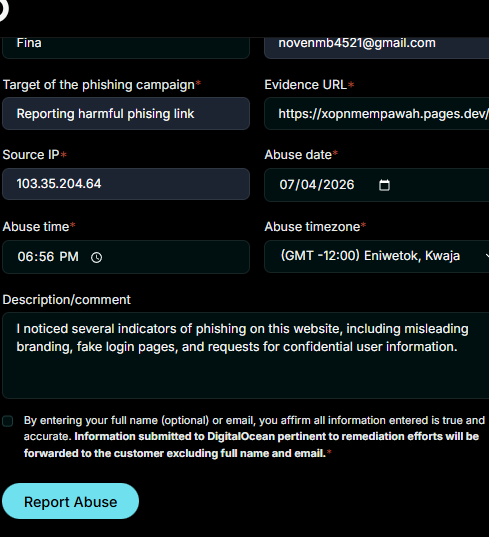The height and width of the screenshot is (537, 489).
Task: Click the Description/comment label
Action: (x=66, y=300)
